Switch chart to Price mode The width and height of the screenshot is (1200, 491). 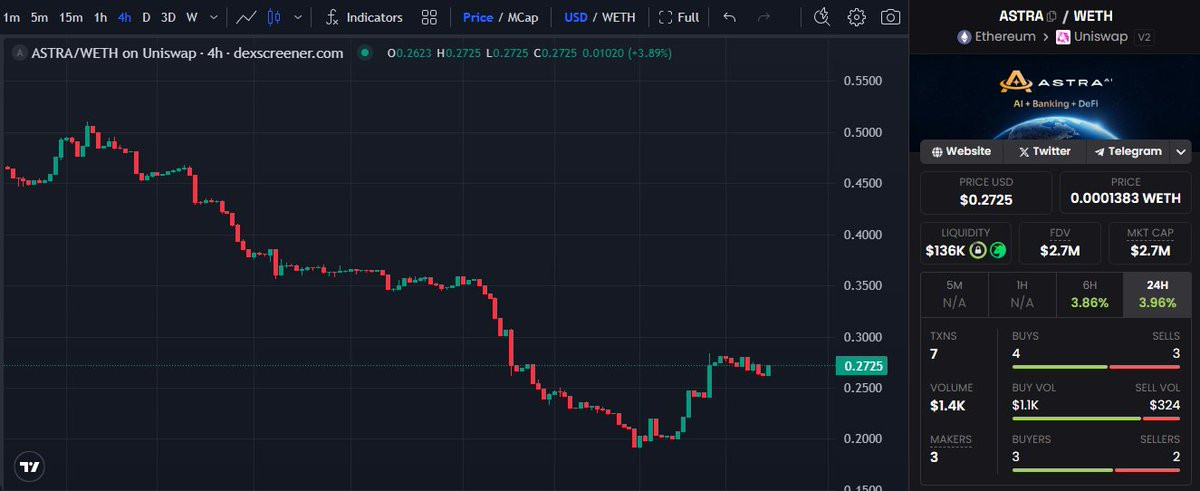(x=478, y=17)
